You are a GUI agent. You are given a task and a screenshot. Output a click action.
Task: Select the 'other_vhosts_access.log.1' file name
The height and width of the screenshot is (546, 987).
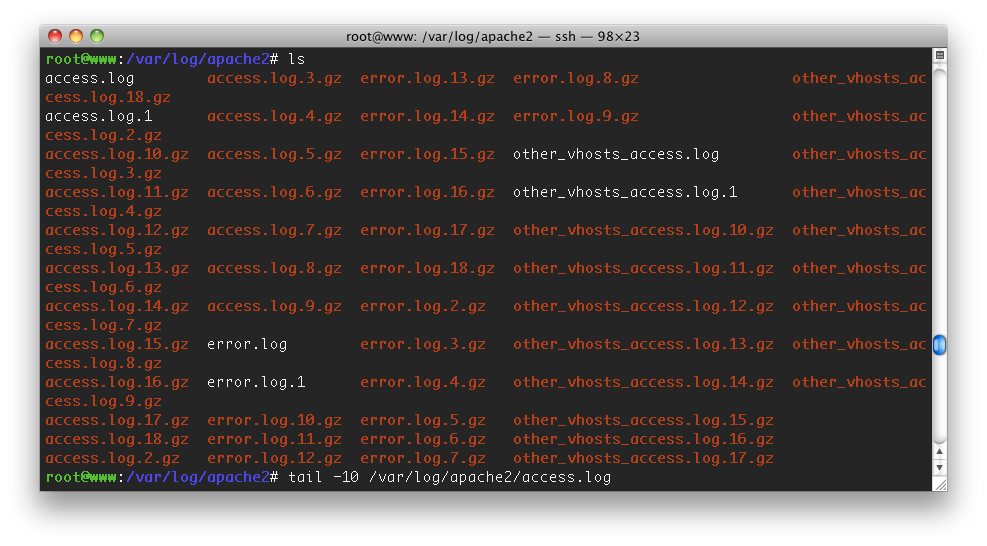[x=625, y=192]
